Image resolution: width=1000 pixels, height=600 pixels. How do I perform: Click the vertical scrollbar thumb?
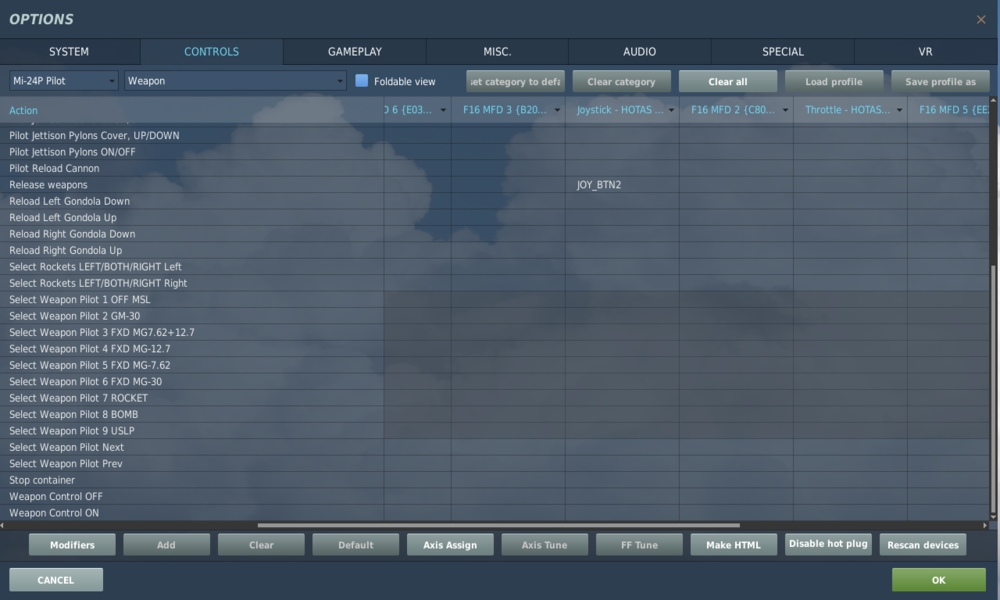[993, 389]
